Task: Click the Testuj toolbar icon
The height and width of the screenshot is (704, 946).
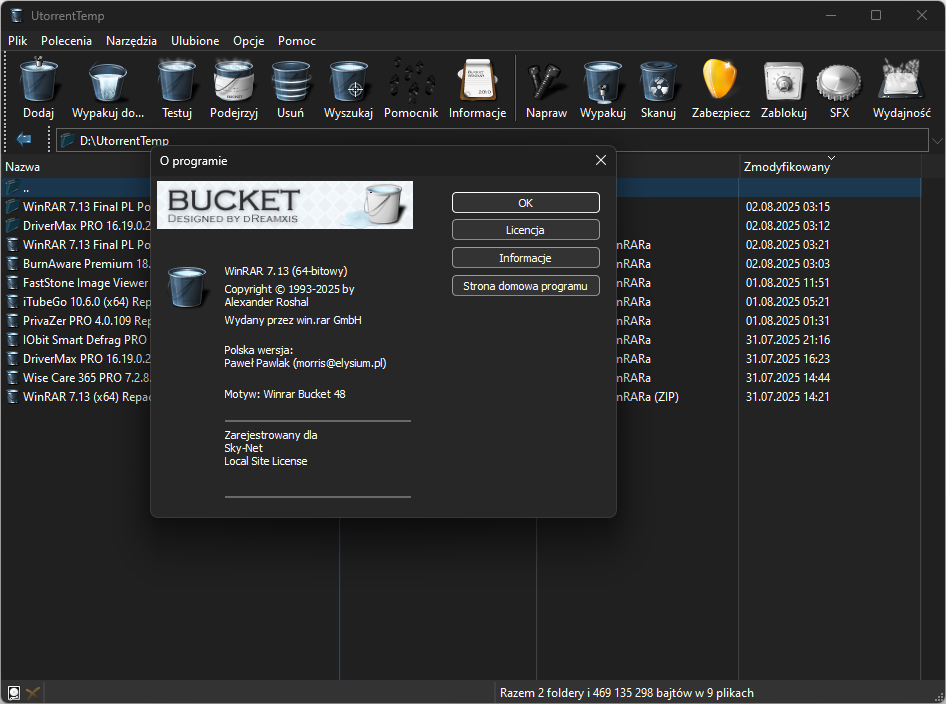Action: pyautogui.click(x=177, y=80)
